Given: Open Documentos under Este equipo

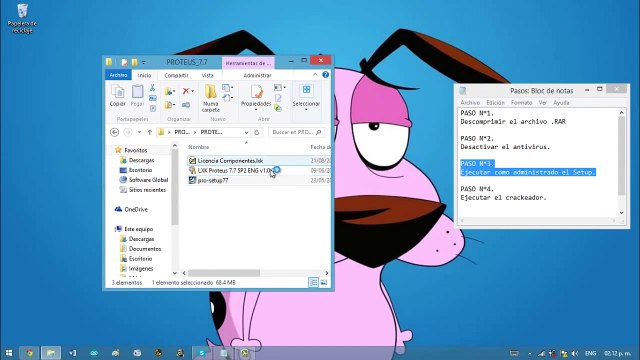Looking at the screenshot, I should point(144,249).
